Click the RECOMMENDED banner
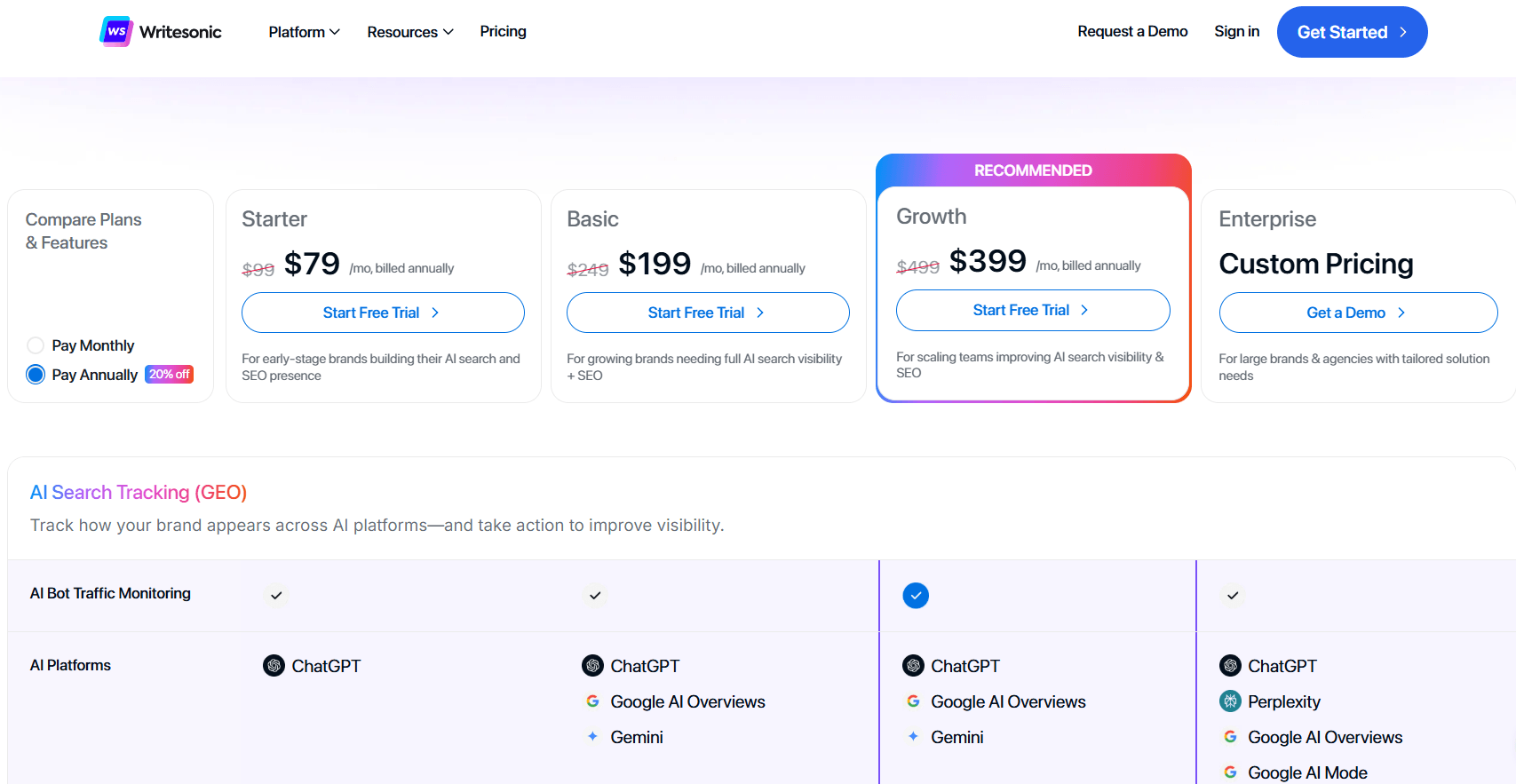This screenshot has width=1516, height=784. pyautogui.click(x=1033, y=170)
